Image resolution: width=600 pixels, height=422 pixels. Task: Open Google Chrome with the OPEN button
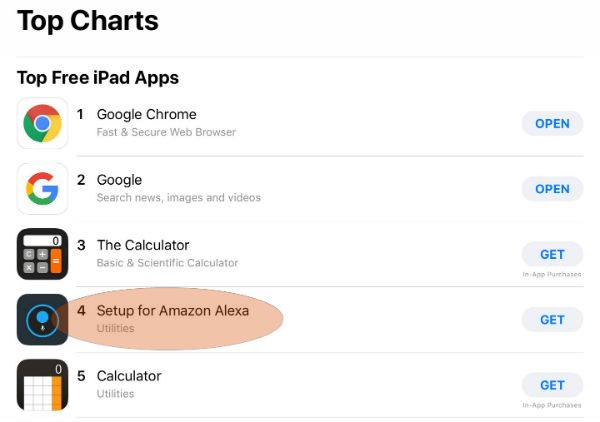point(552,124)
